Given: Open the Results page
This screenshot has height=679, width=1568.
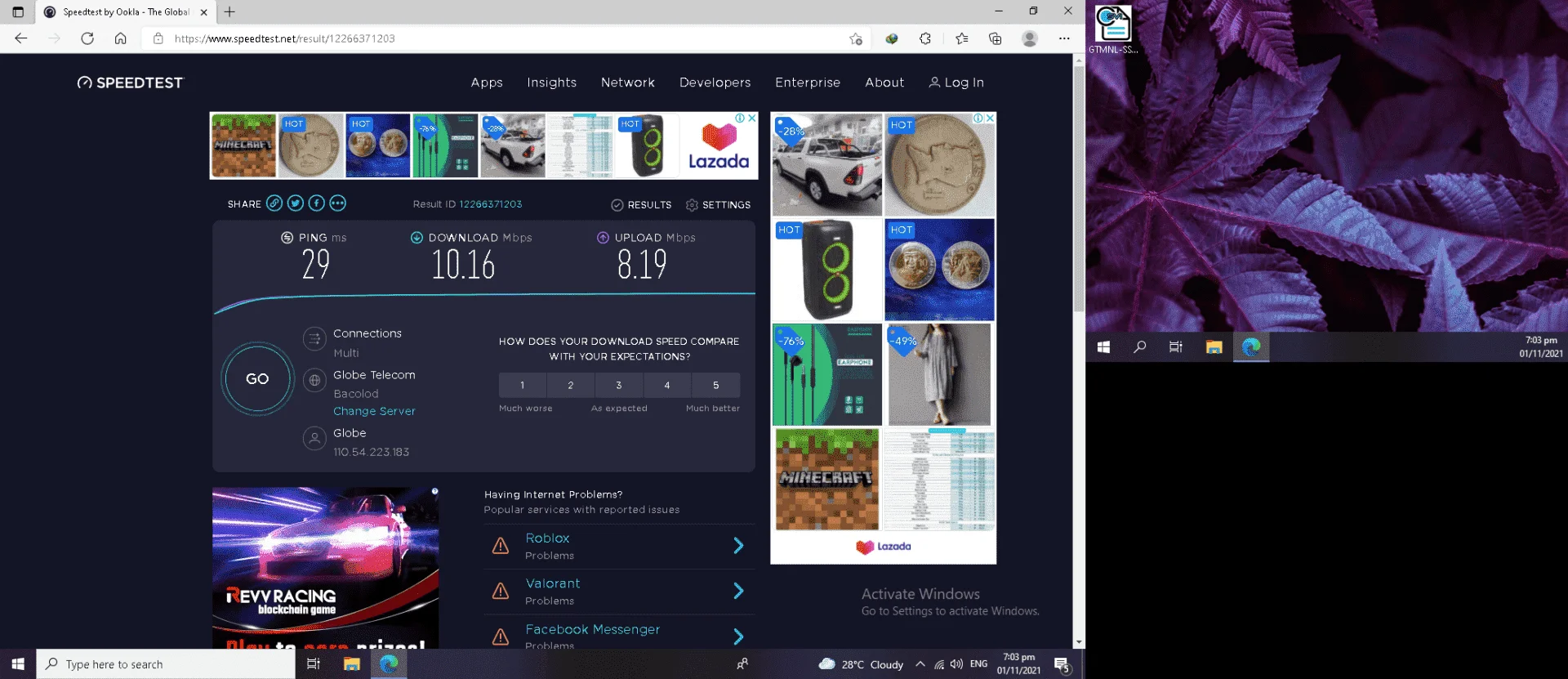Looking at the screenshot, I should click(641, 205).
